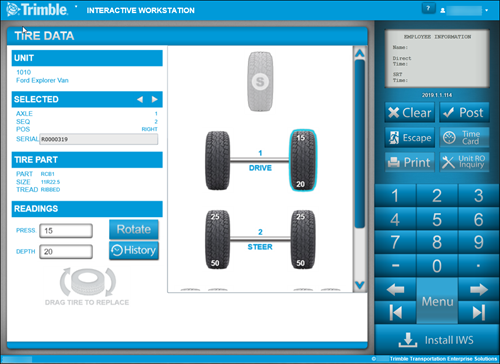Open the Time Card clock button
The image size is (500, 364).
click(x=464, y=137)
